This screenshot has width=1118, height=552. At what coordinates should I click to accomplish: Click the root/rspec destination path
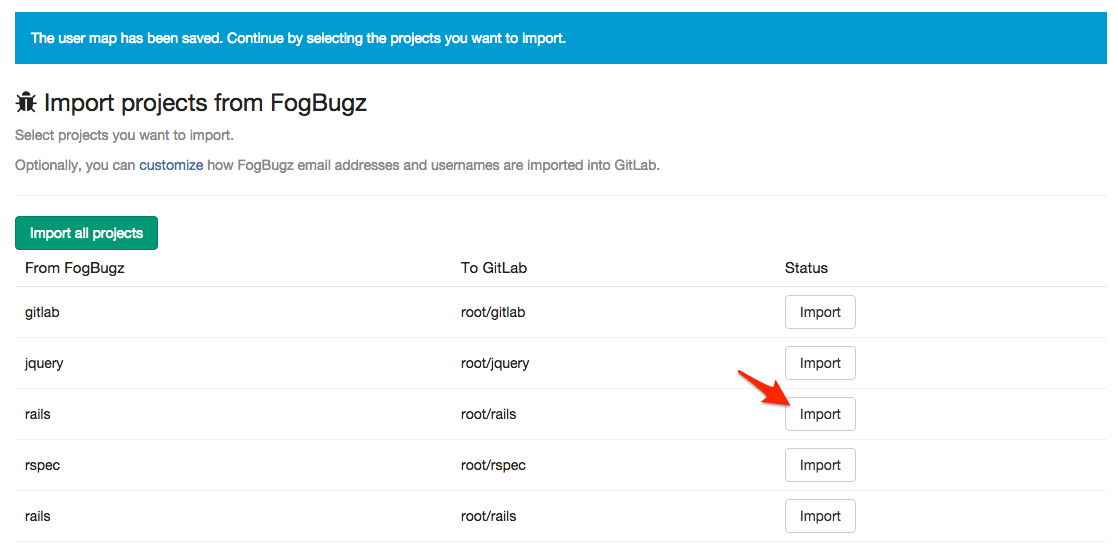pyautogui.click(x=493, y=465)
